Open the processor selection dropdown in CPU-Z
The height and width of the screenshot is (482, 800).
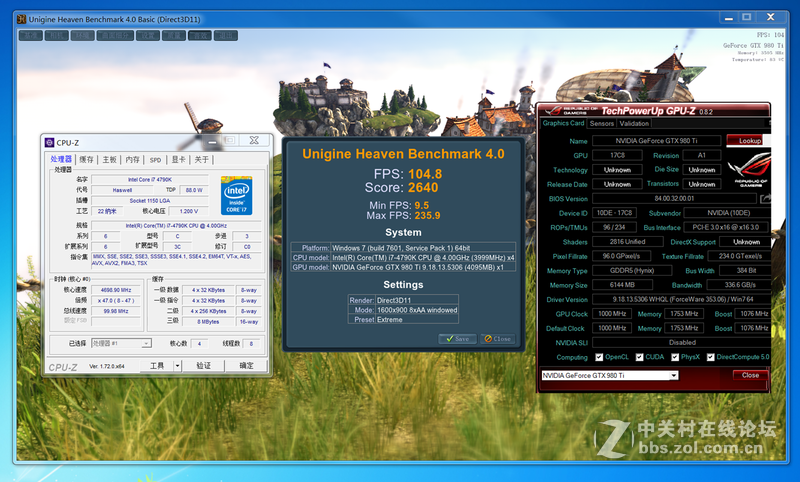tap(146, 343)
